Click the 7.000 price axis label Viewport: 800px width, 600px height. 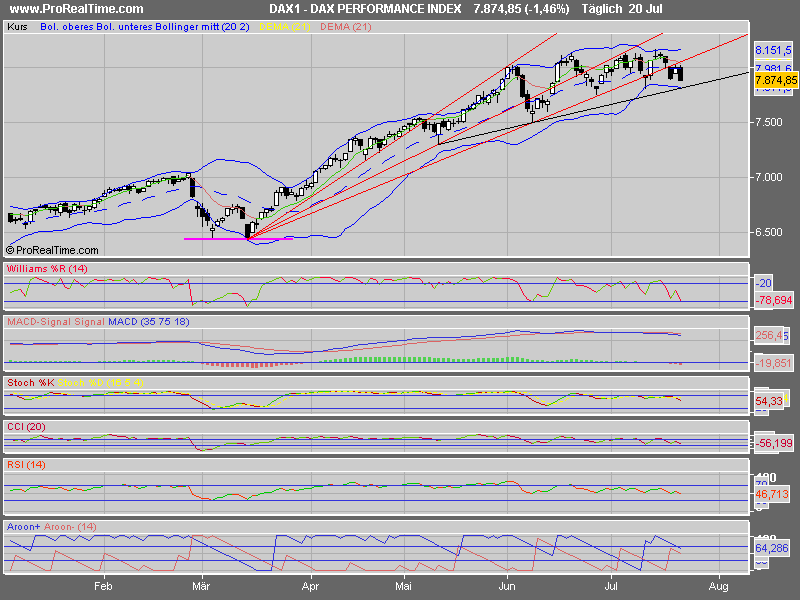coord(768,177)
